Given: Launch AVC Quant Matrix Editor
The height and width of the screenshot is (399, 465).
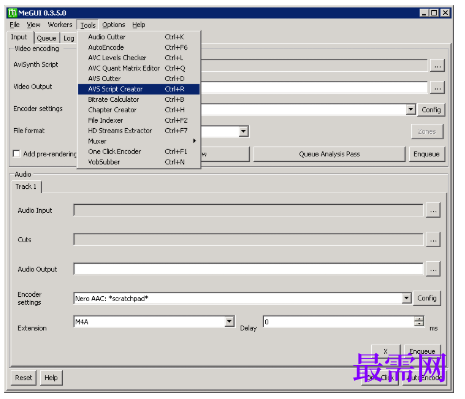Looking at the screenshot, I should pyautogui.click(x=139, y=68).
